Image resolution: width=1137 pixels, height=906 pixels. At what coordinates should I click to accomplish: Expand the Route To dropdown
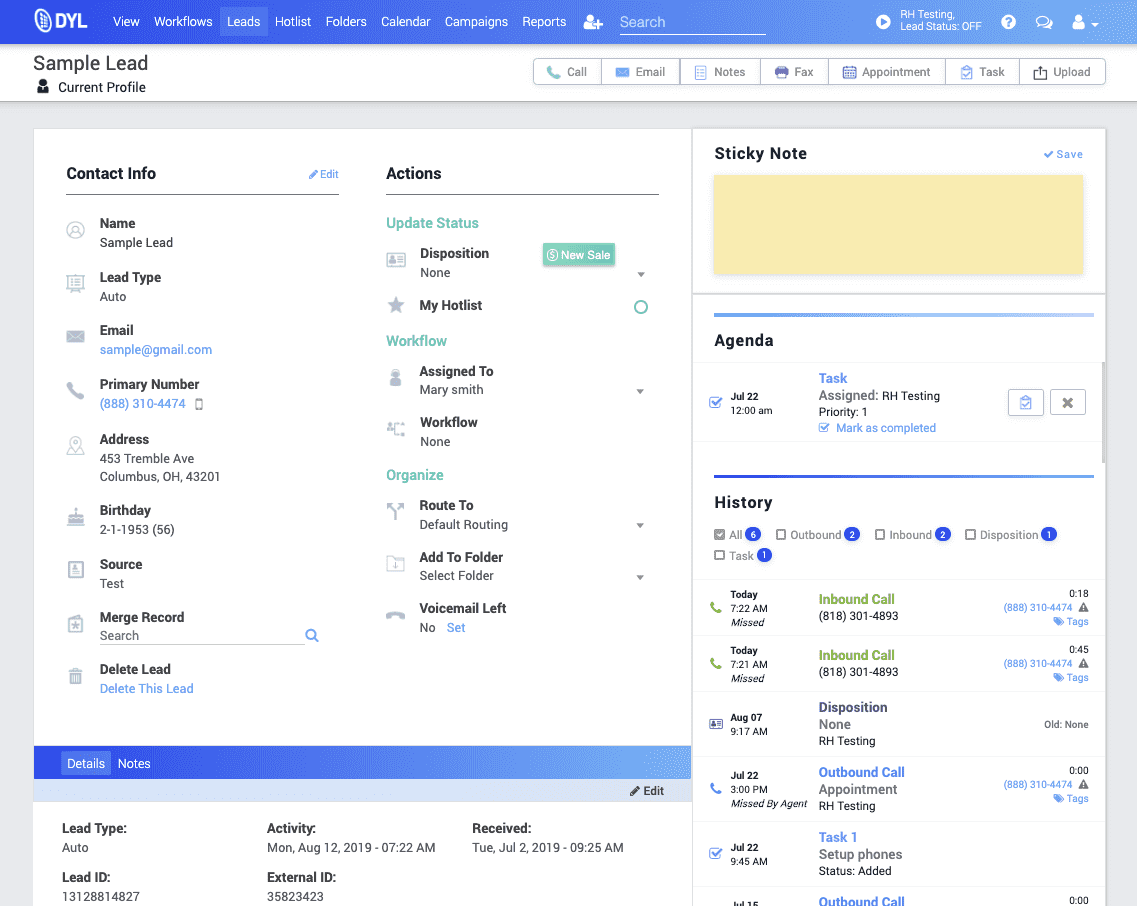[641, 526]
